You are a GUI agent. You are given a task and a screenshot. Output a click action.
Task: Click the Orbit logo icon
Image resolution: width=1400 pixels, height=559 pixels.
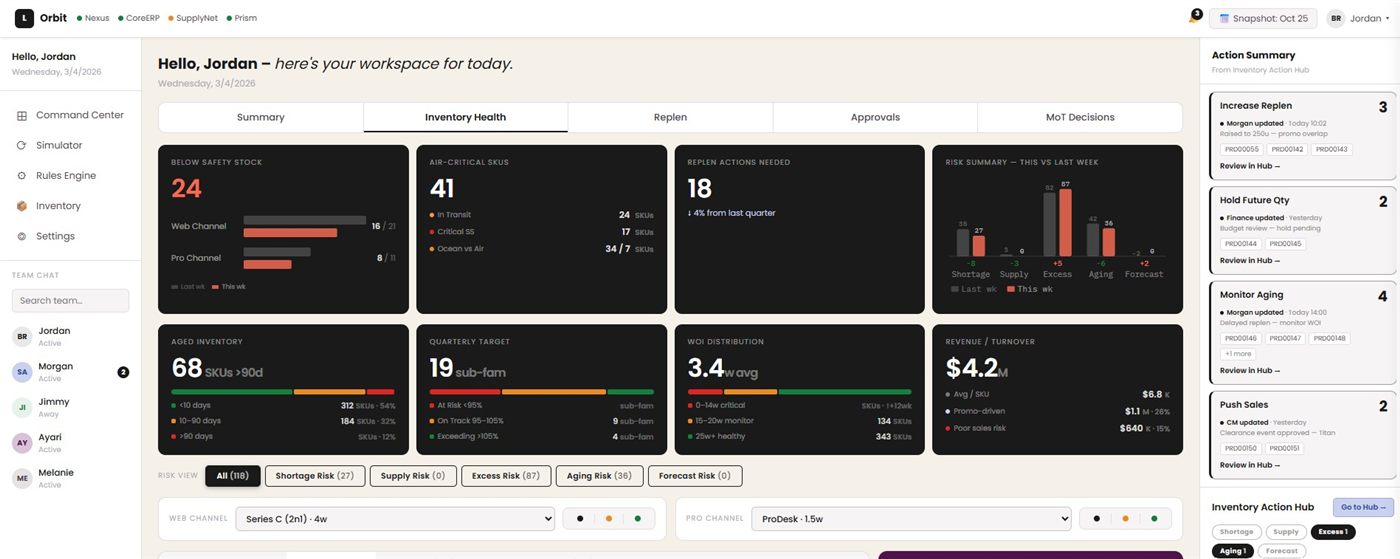point(23,18)
